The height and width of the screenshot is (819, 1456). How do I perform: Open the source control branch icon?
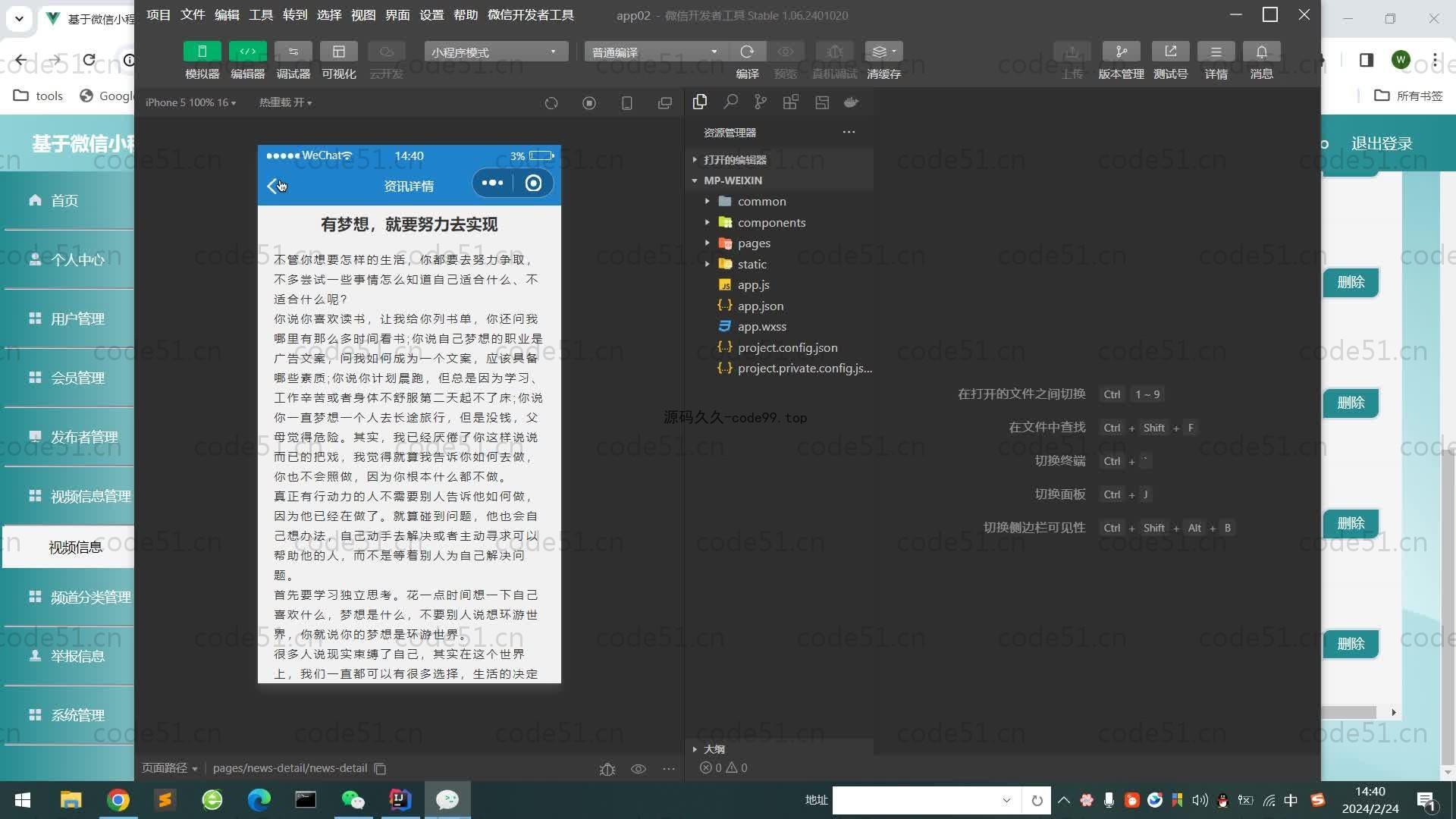coord(761,102)
